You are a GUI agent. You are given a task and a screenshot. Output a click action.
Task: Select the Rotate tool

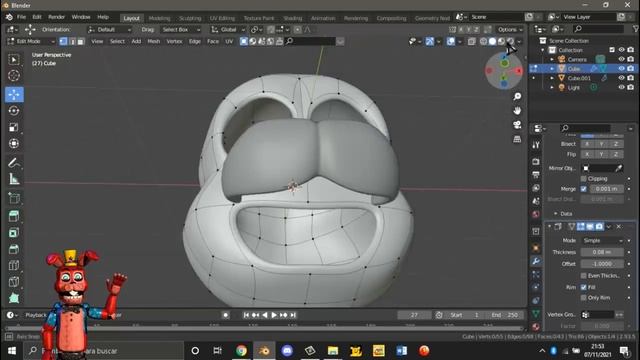click(x=14, y=111)
